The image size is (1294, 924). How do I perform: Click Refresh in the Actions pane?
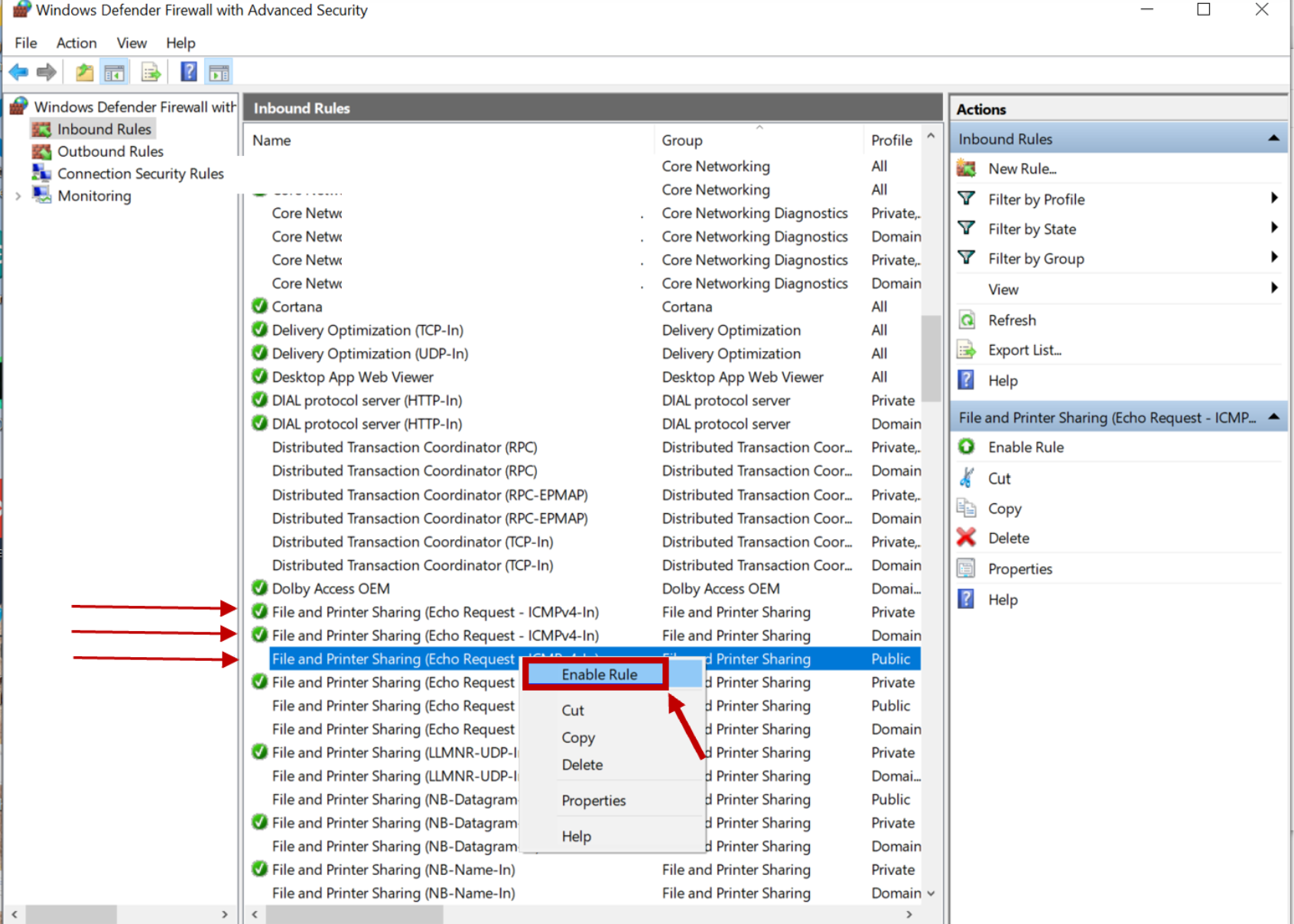(1012, 320)
